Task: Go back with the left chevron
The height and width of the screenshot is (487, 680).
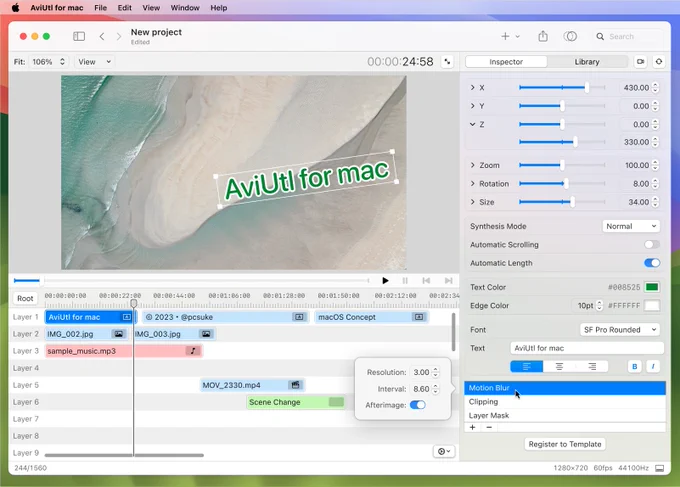Action: (102, 36)
